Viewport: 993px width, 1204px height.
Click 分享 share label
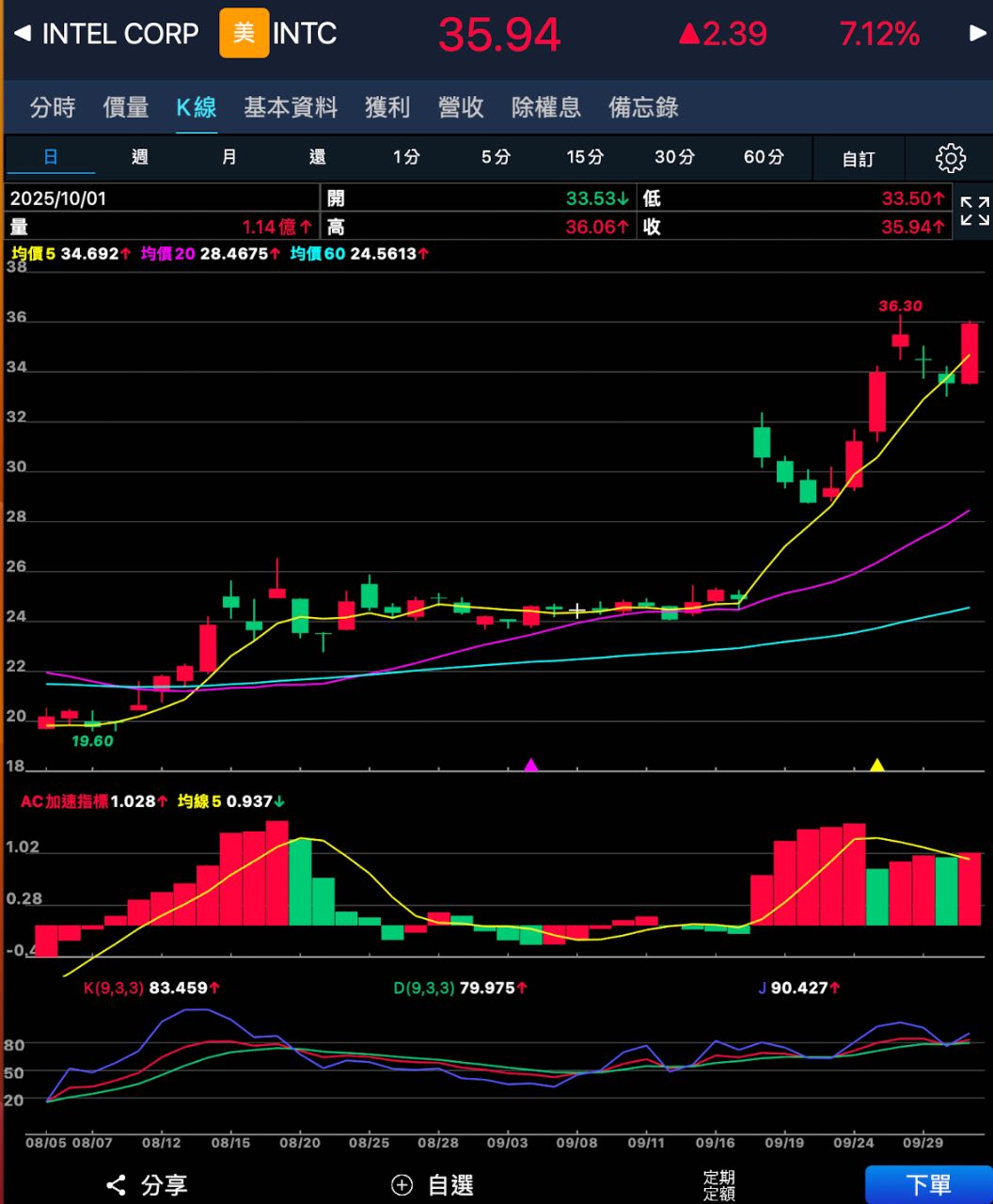[164, 1185]
